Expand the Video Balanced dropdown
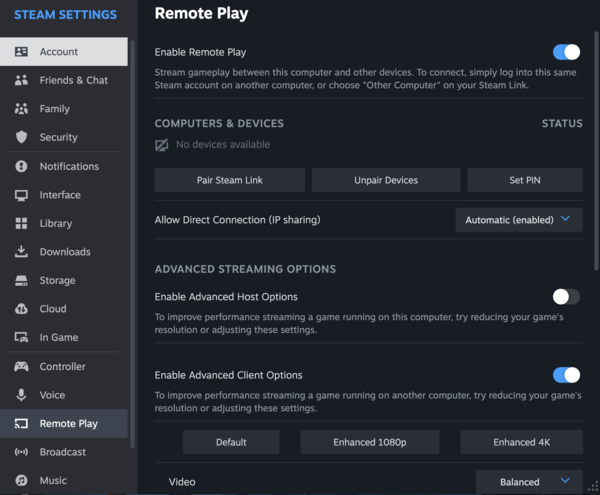Screen dimensions: 600x495 529,482
